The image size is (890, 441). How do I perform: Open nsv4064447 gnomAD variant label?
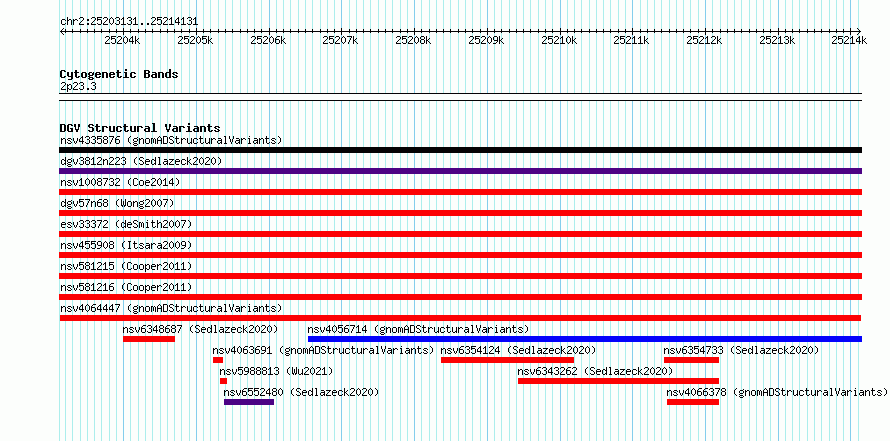pos(171,308)
